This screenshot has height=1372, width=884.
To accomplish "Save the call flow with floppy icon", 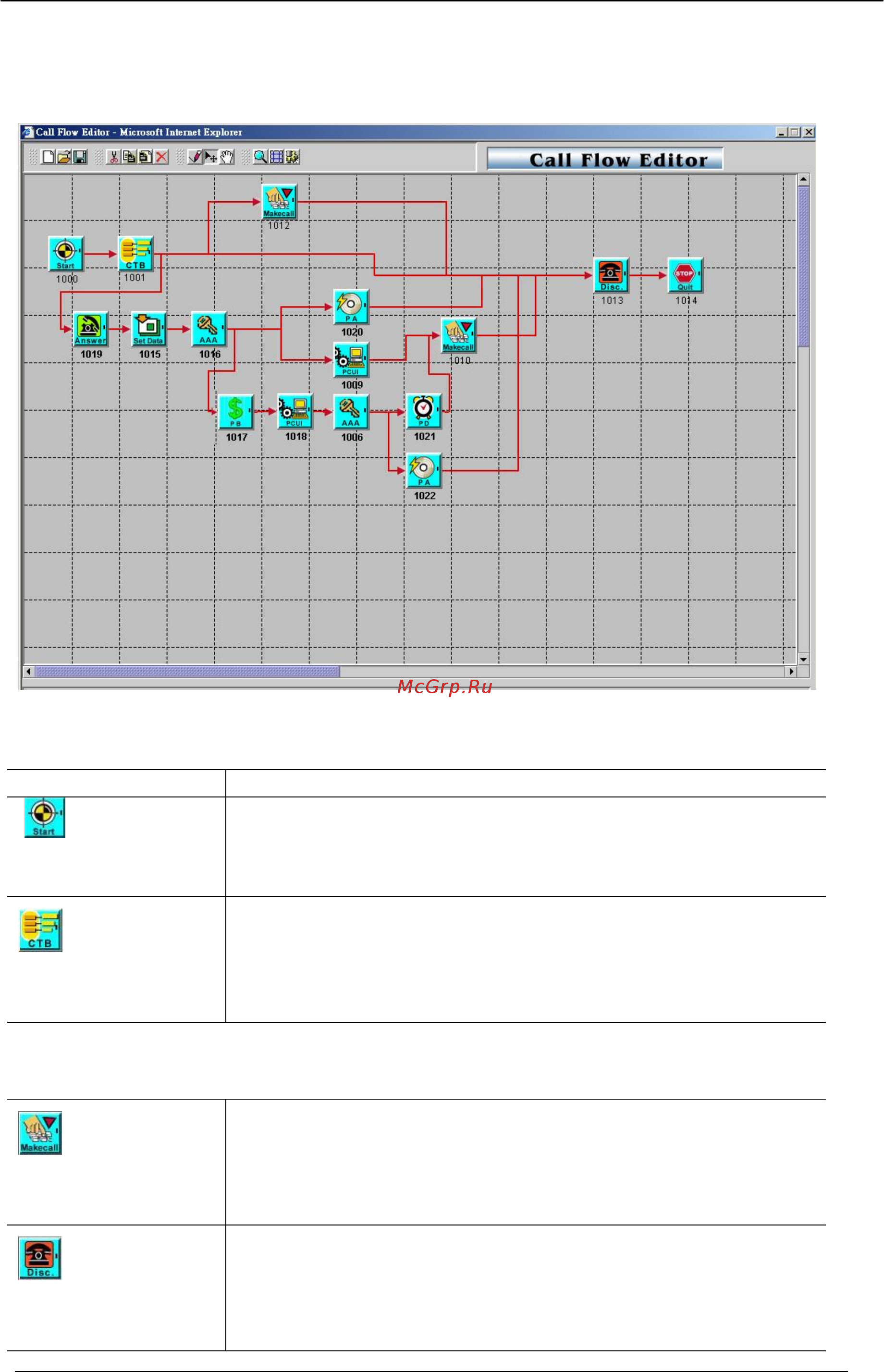I will [x=80, y=157].
